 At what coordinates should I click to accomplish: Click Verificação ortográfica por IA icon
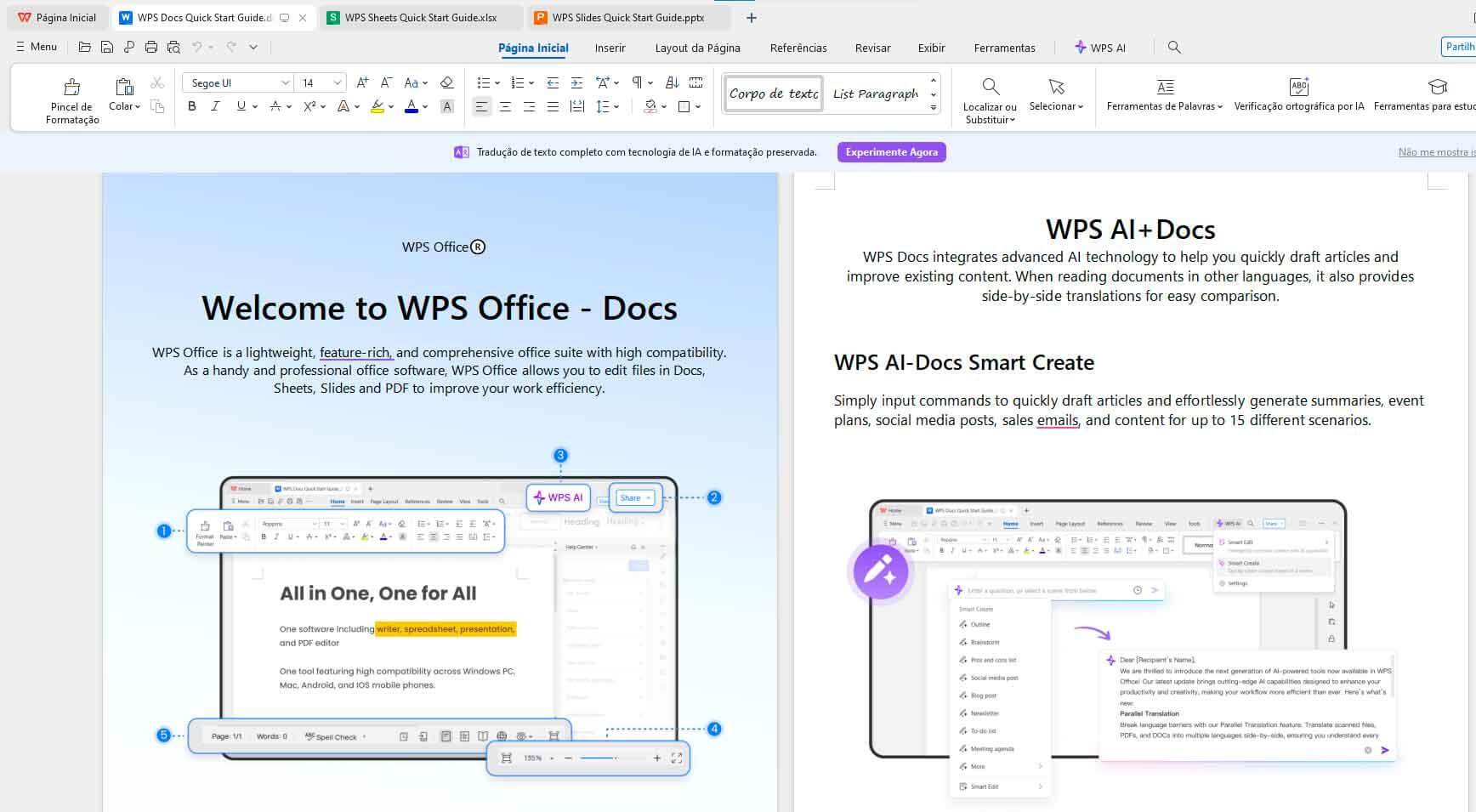pos(1298,87)
